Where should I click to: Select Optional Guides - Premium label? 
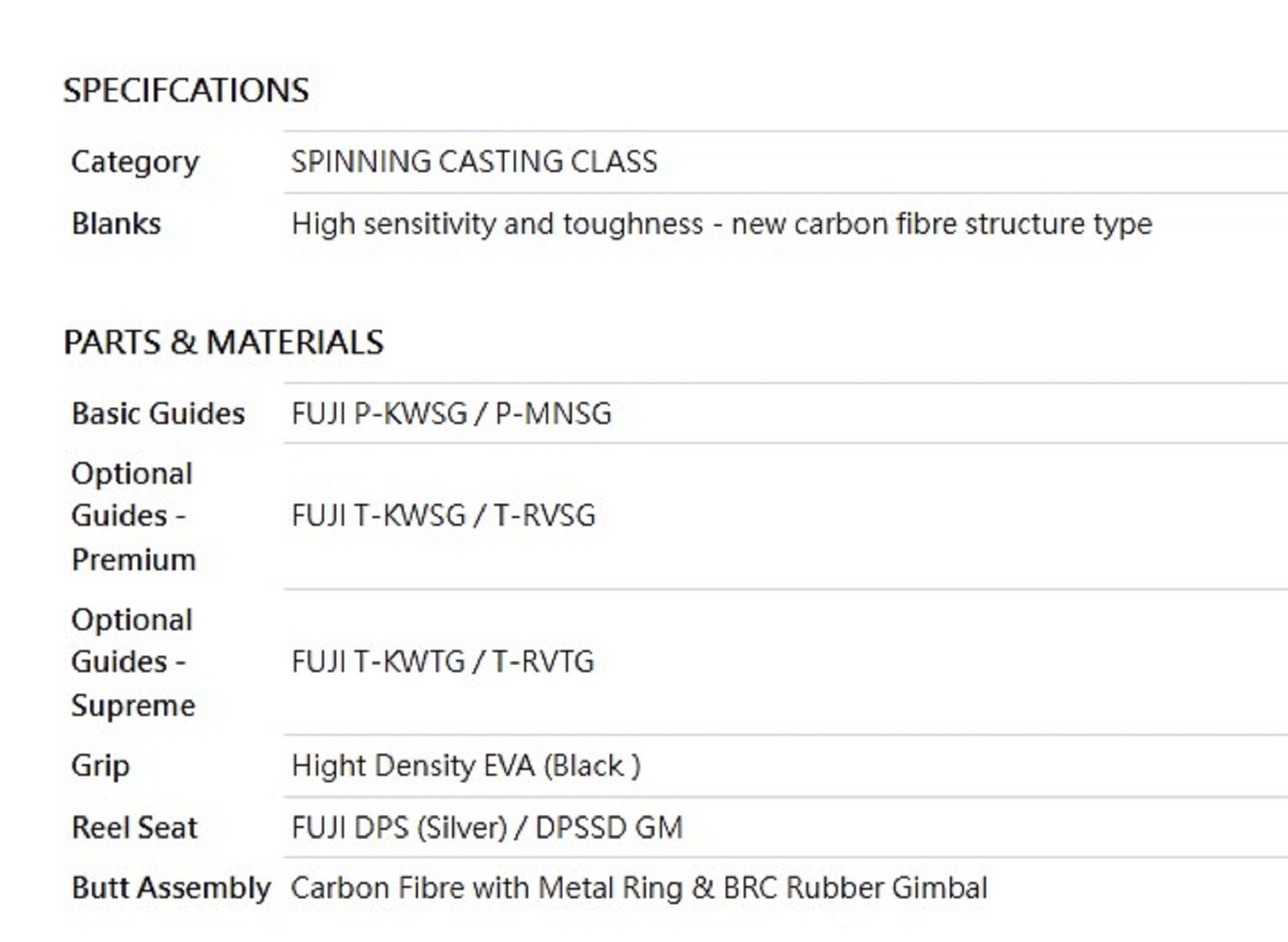133,516
